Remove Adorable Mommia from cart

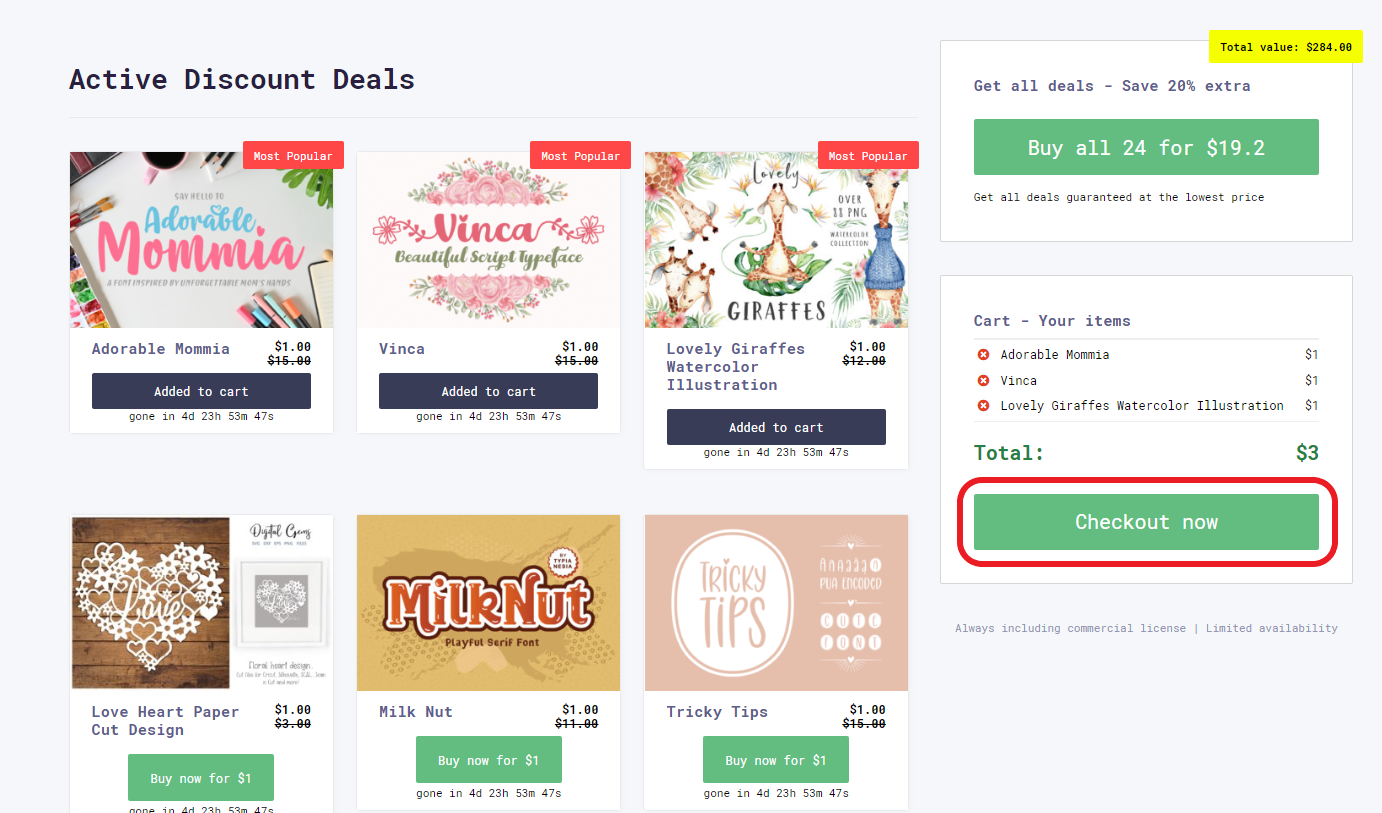click(x=983, y=355)
